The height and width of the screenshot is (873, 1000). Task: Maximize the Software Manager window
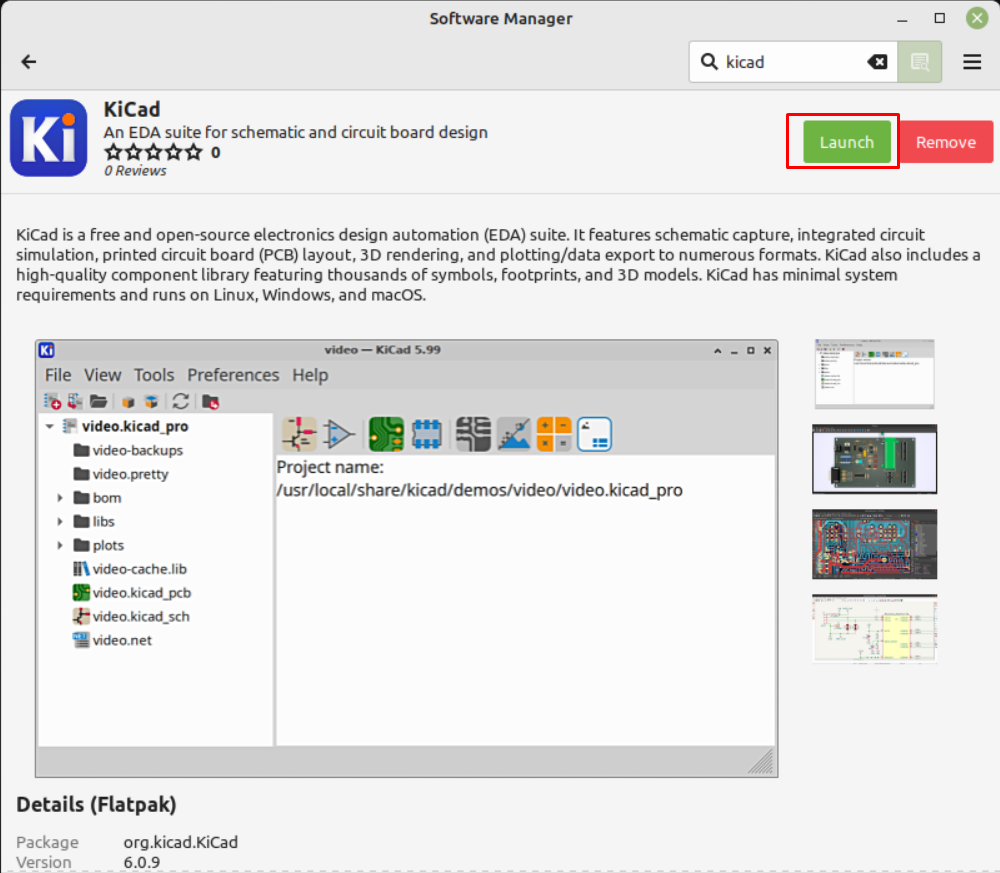pos(939,18)
